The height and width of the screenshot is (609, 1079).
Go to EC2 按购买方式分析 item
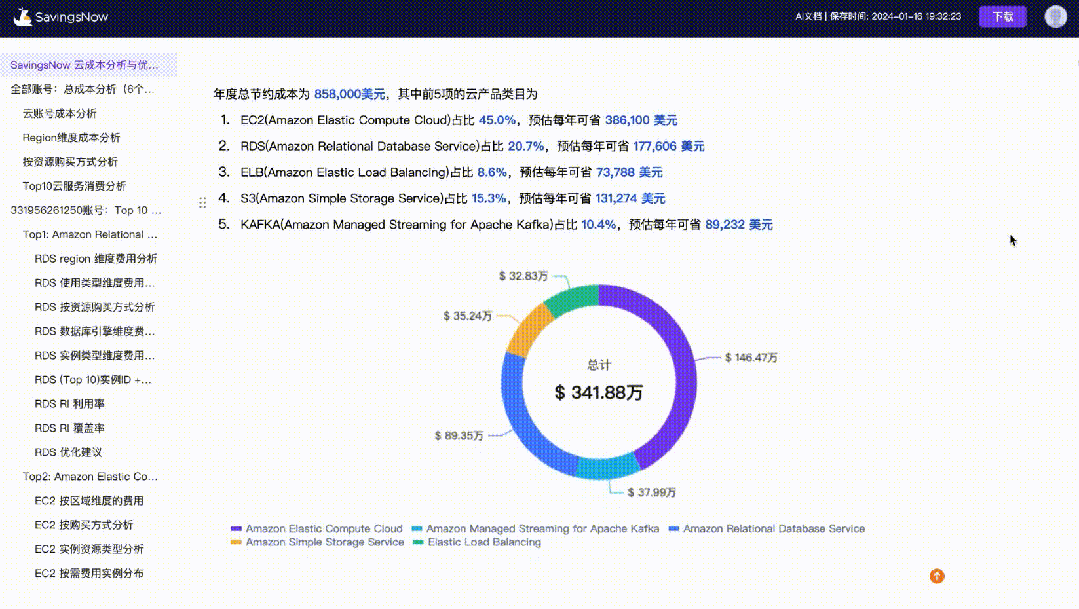(x=83, y=525)
